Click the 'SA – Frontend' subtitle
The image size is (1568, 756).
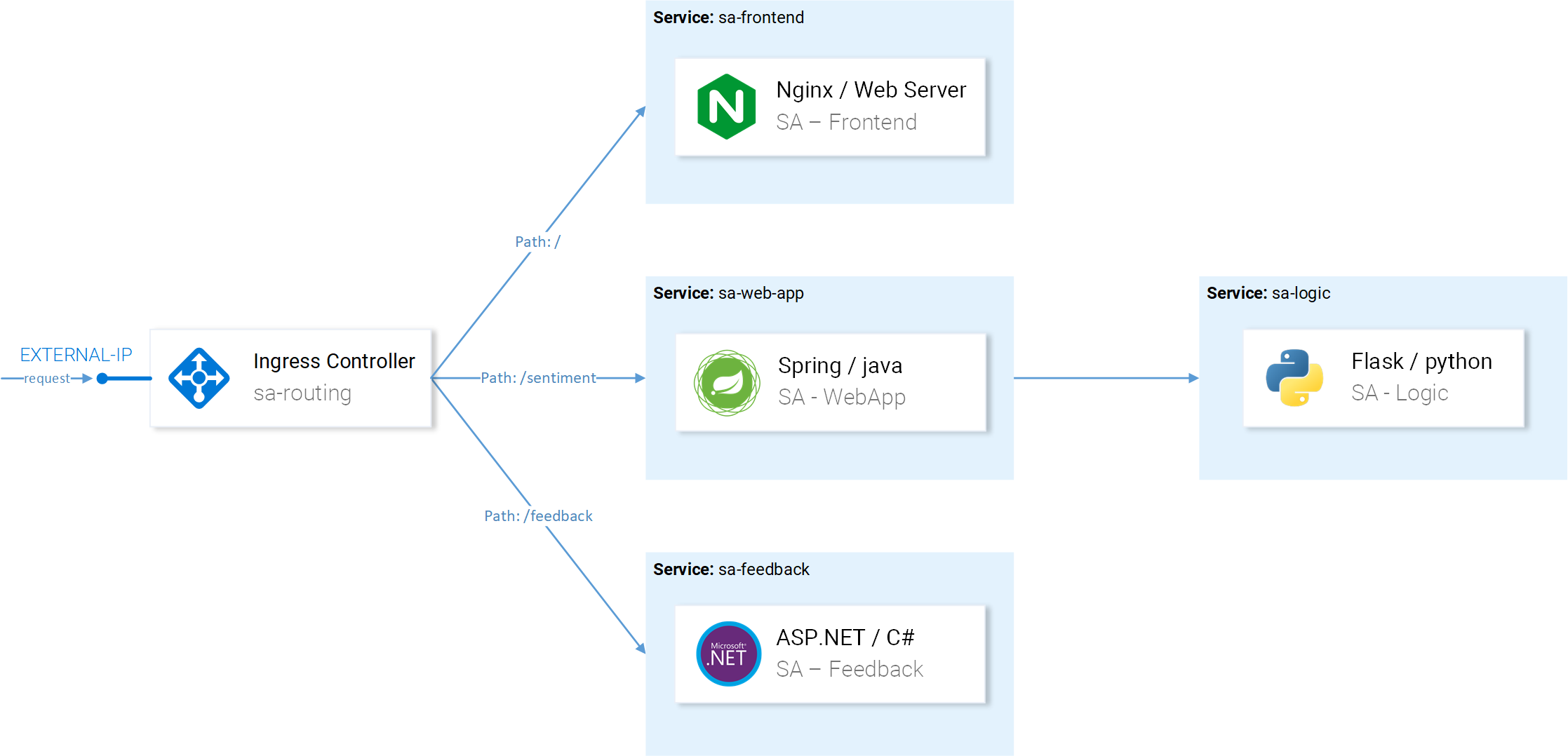click(847, 122)
